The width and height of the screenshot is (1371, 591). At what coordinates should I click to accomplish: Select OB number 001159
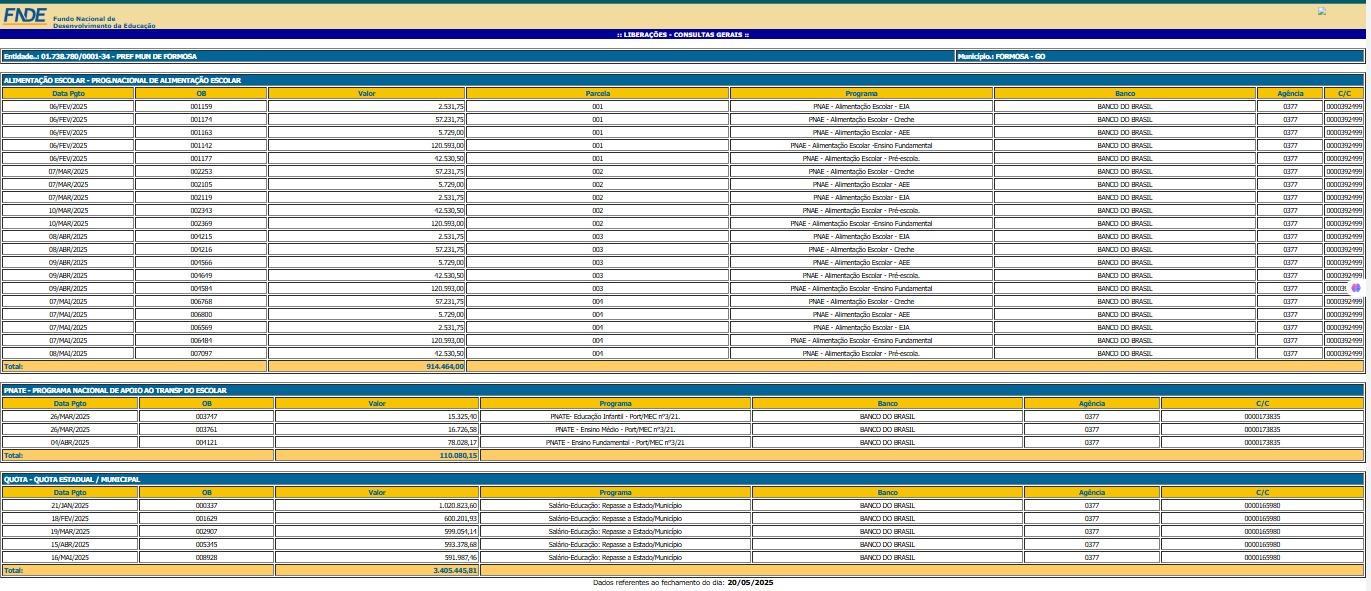tap(201, 106)
